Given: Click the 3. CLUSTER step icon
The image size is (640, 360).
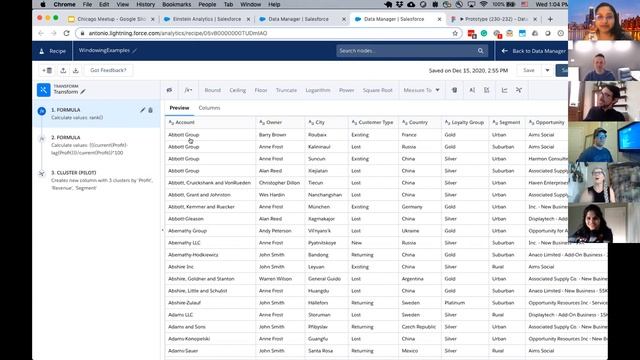Looking at the screenshot, I should (x=42, y=173).
